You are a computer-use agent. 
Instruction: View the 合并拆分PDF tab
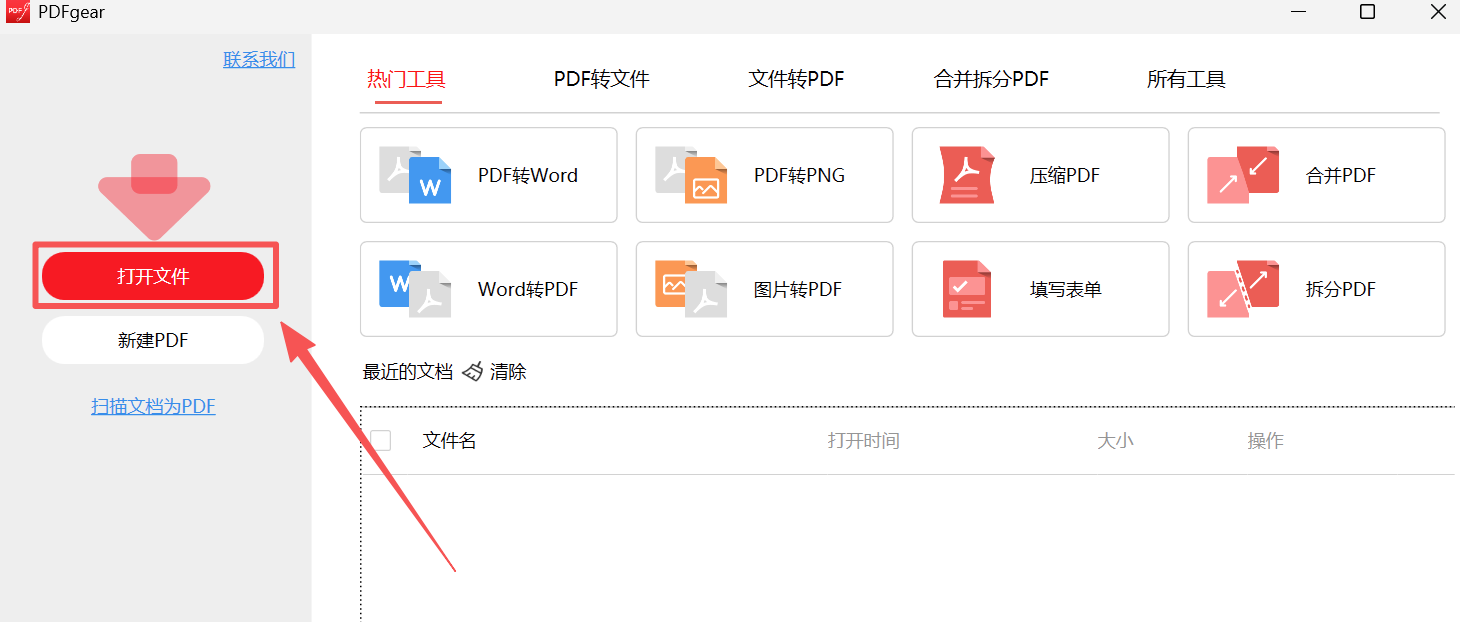click(990, 79)
